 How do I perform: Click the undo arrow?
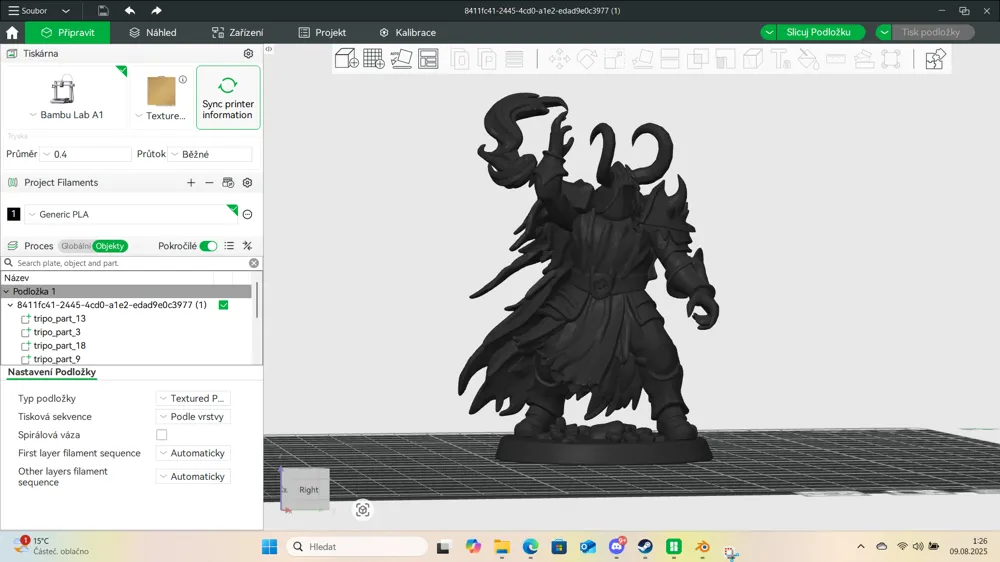(129, 10)
